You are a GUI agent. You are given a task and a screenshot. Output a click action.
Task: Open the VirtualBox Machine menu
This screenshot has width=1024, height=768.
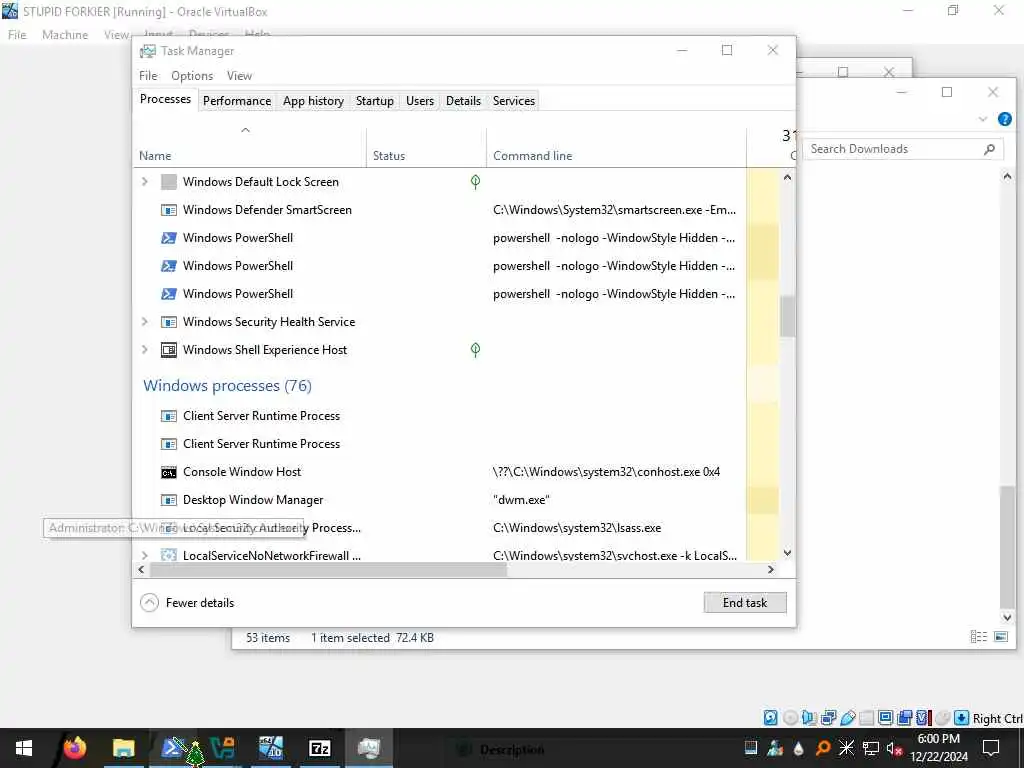click(x=65, y=35)
